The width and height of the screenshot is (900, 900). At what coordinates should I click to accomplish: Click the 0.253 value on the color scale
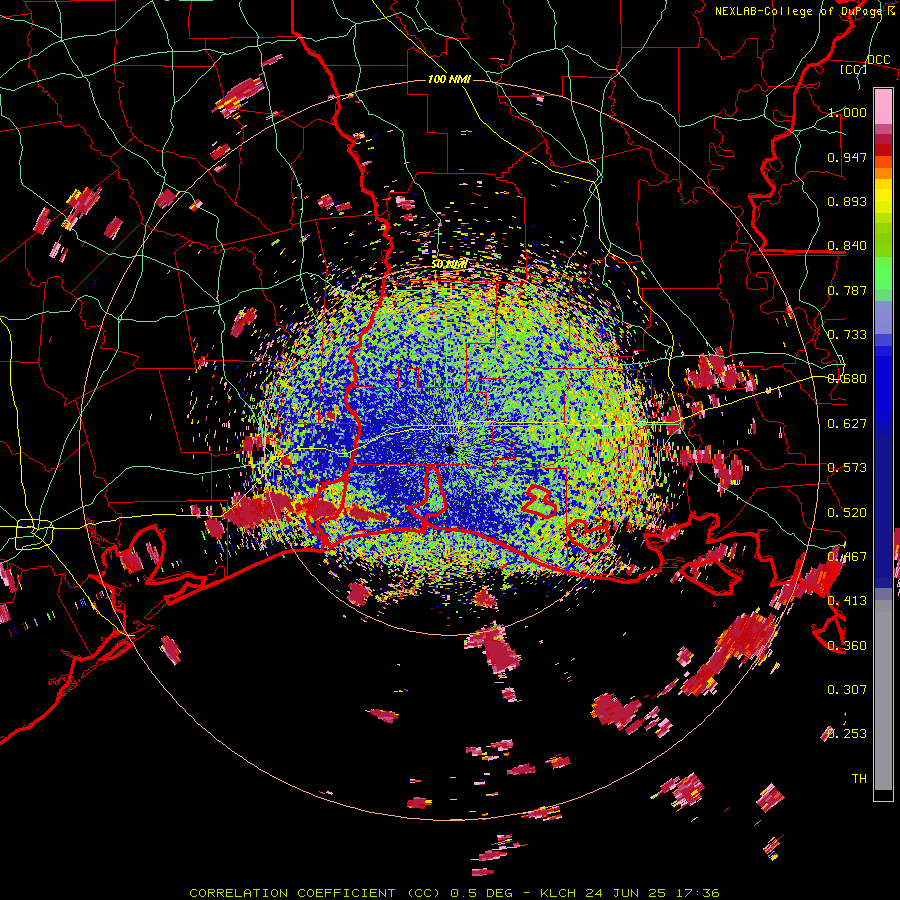tap(847, 734)
